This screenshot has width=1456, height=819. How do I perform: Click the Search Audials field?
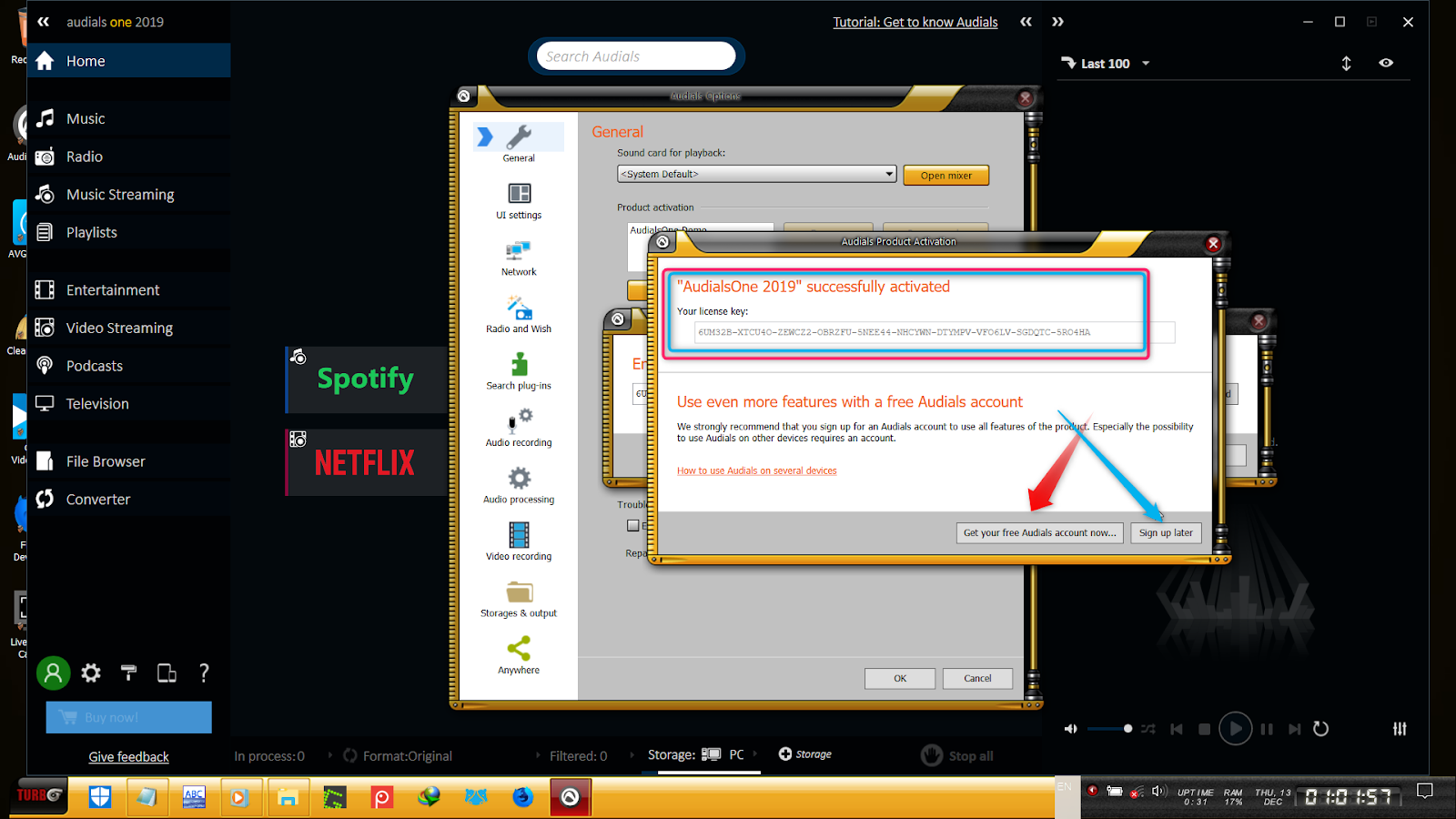click(636, 56)
